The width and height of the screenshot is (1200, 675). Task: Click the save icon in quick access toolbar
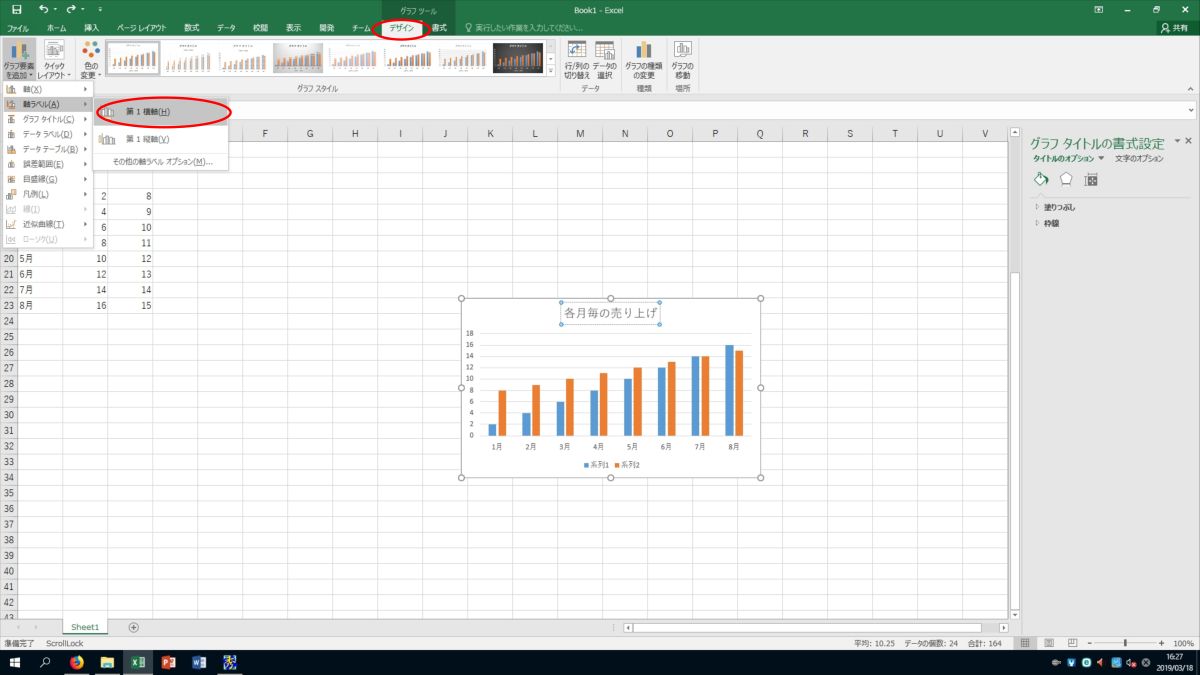tap(16, 9)
